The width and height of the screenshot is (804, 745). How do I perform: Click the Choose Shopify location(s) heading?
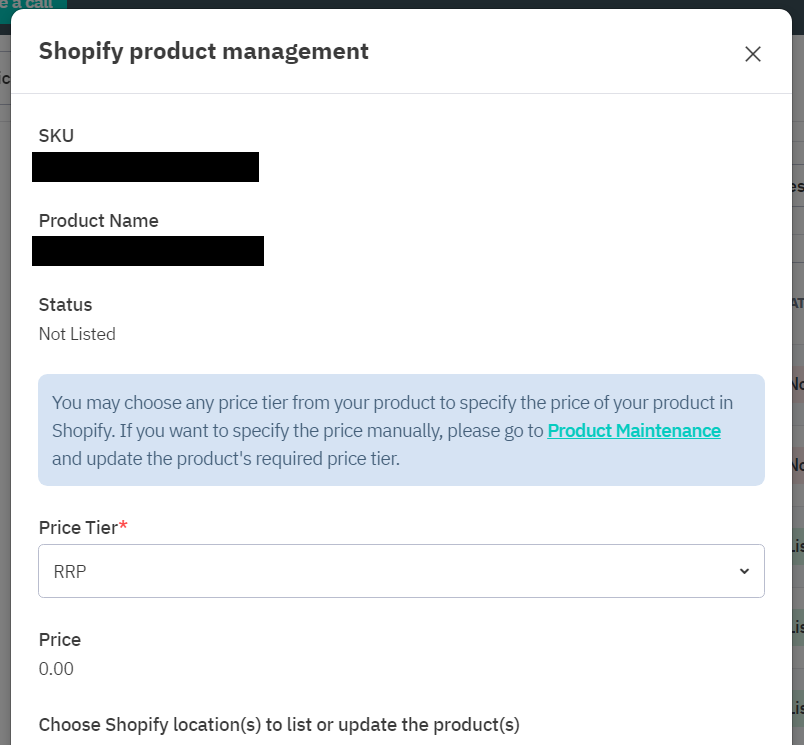click(279, 724)
